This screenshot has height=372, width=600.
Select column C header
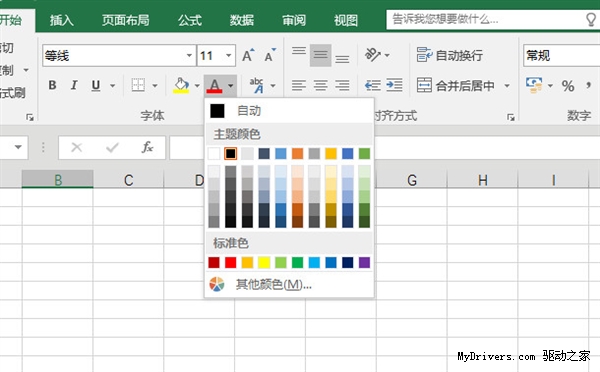pos(129,179)
